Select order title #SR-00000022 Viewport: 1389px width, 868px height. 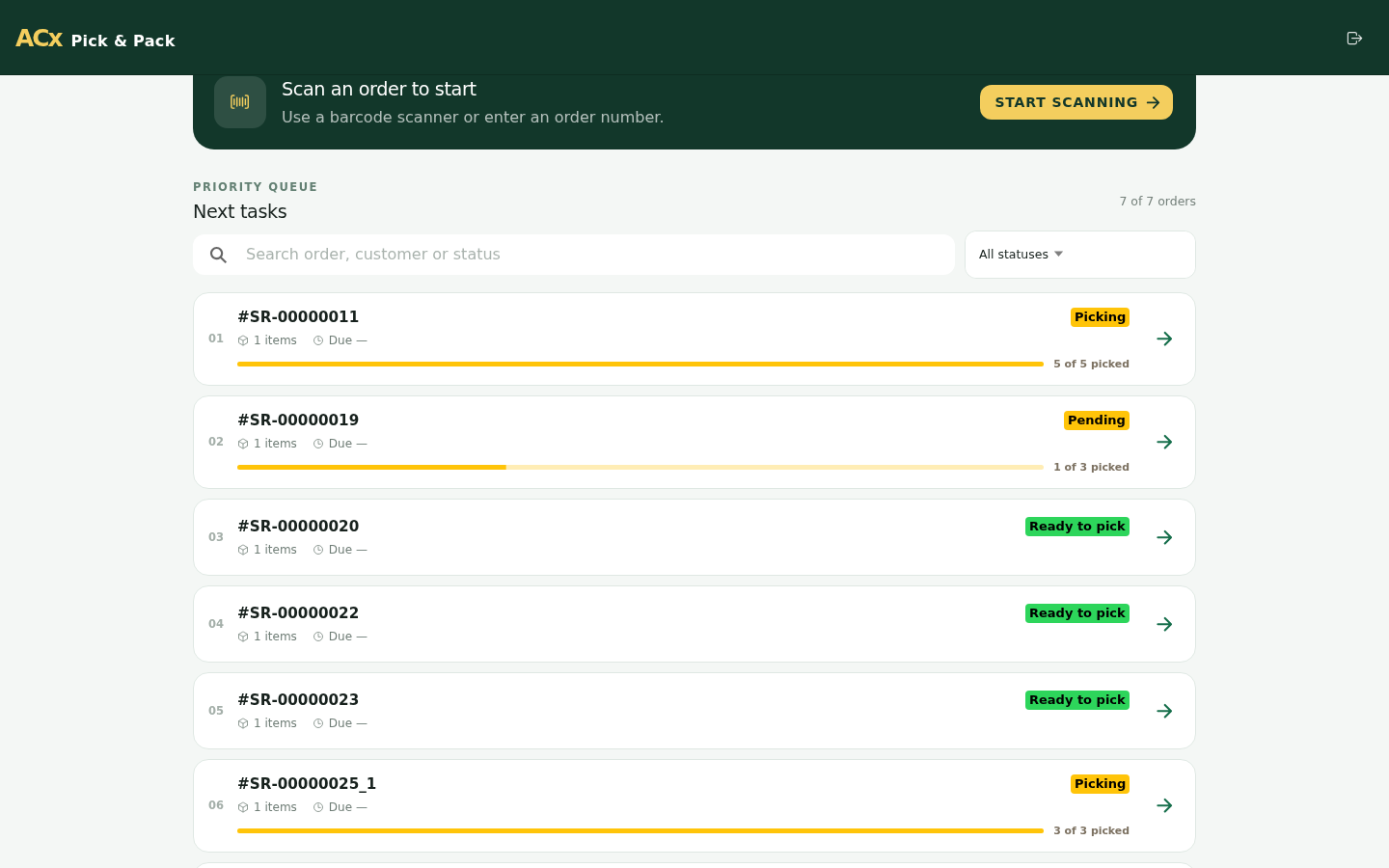pyautogui.click(x=298, y=613)
